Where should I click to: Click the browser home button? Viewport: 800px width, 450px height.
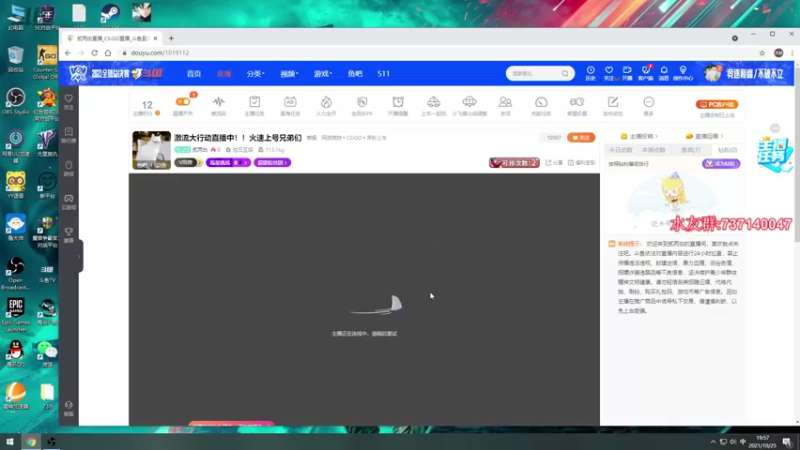tap(108, 53)
